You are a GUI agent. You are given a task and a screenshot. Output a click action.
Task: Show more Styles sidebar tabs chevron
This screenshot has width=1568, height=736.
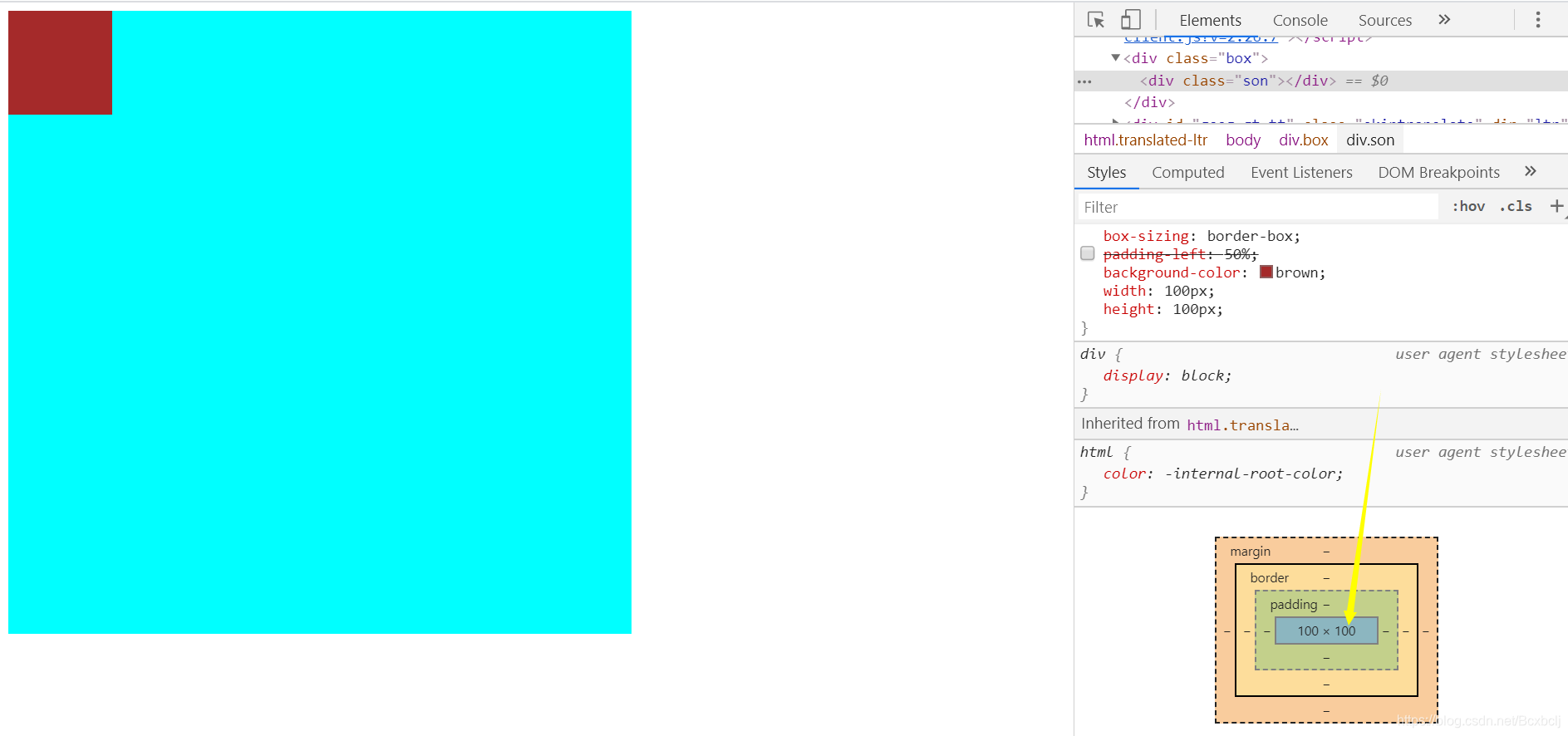point(1531,171)
